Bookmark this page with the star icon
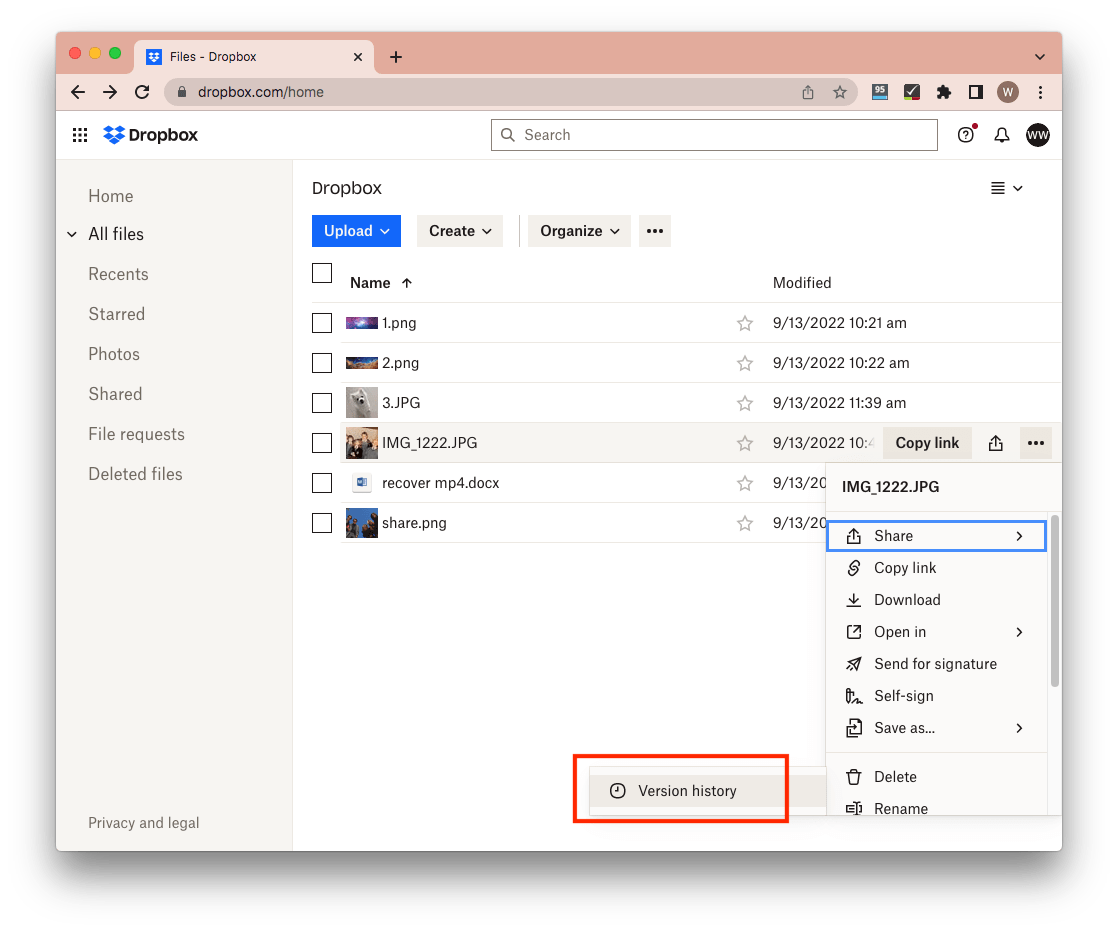This screenshot has width=1118, height=931. point(840,92)
